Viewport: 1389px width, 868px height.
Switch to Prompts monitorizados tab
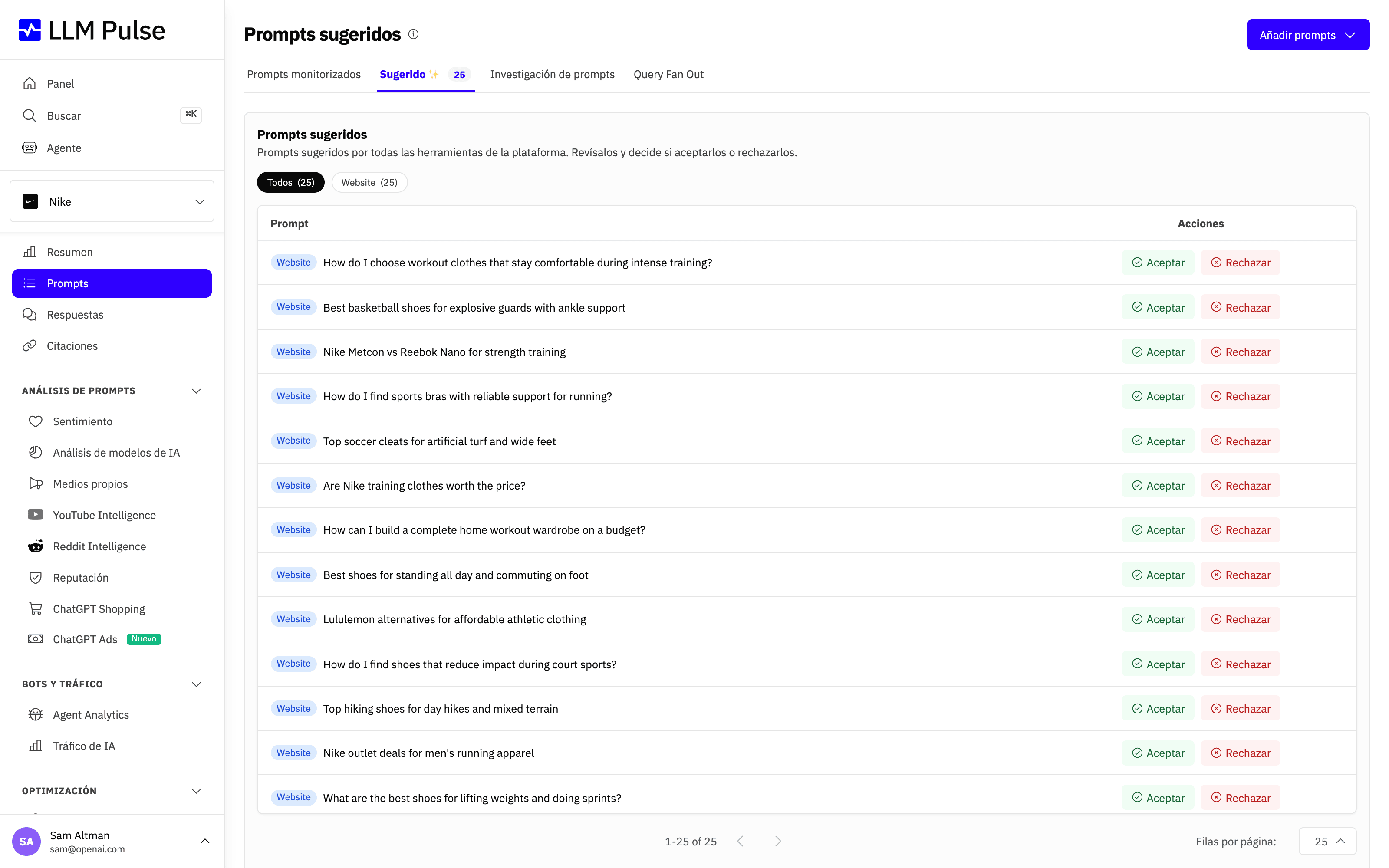304,75
